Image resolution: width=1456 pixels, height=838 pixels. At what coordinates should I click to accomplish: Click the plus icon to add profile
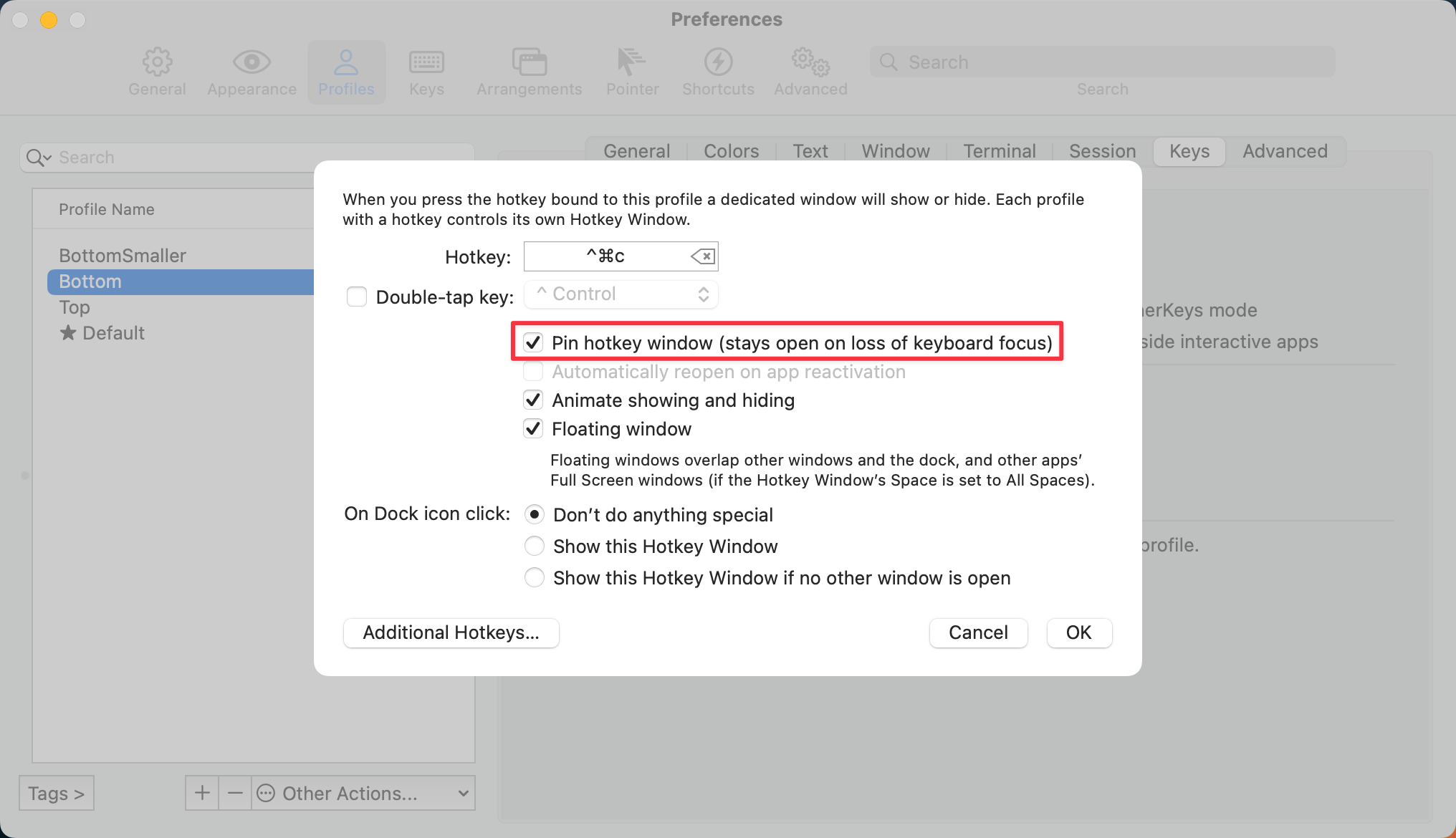coord(202,793)
